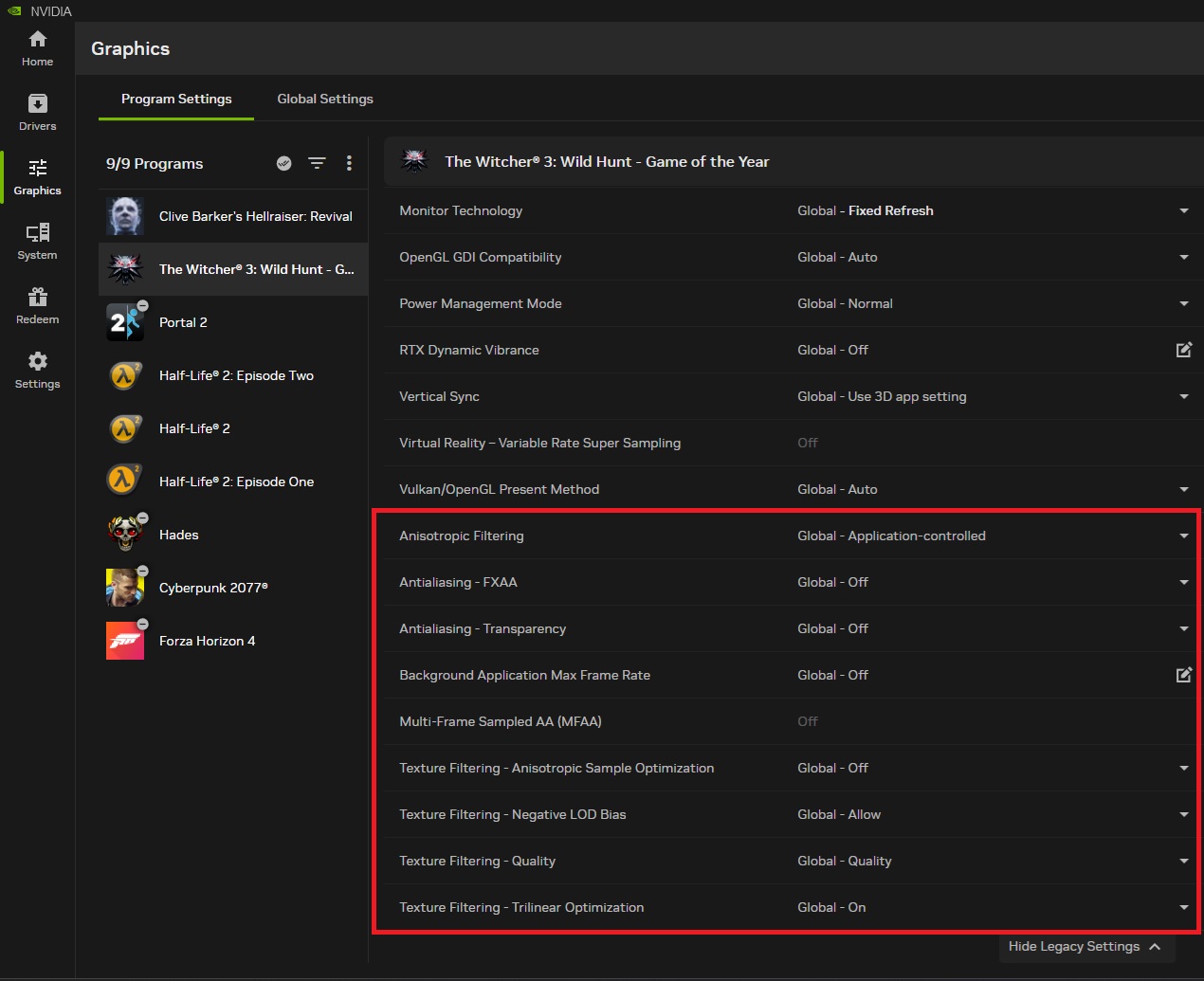
Task: Click the checkmark badge icon beside 9/9 Programs
Action: click(283, 163)
